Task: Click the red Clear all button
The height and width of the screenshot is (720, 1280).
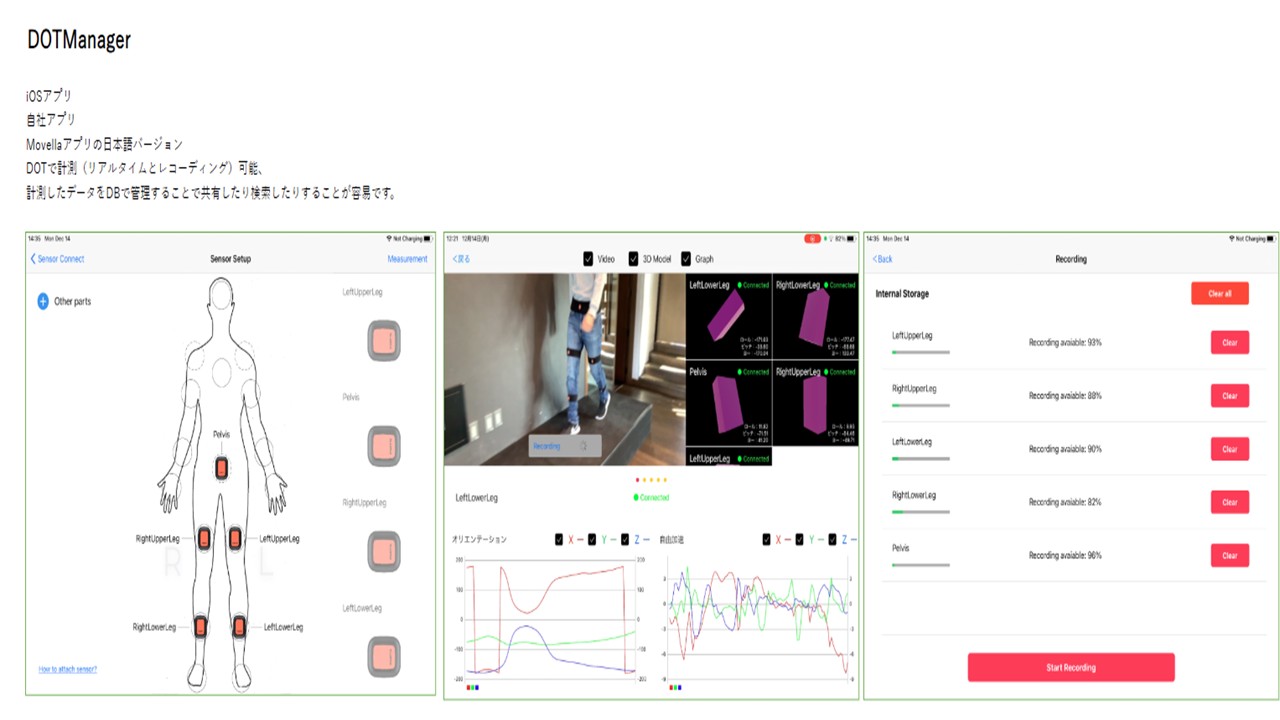Action: point(1220,294)
